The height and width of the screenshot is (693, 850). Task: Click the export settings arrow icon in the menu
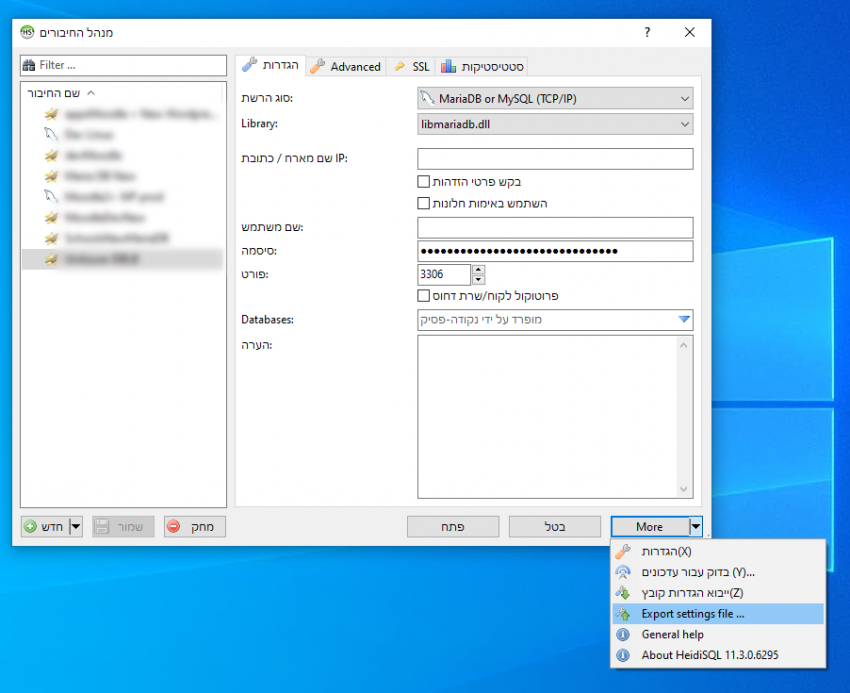point(623,614)
